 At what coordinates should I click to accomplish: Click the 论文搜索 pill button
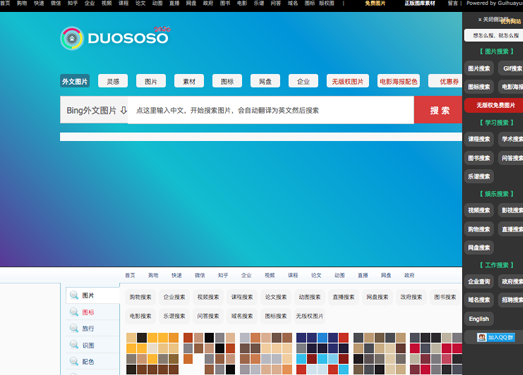coord(276,297)
